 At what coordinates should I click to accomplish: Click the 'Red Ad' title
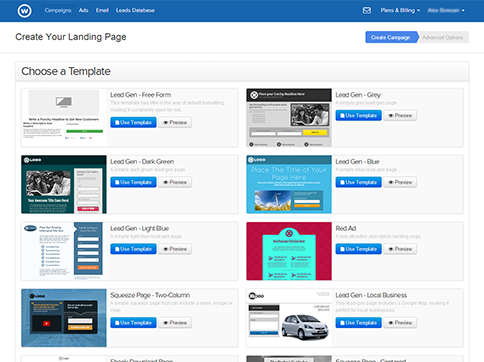tap(346, 228)
